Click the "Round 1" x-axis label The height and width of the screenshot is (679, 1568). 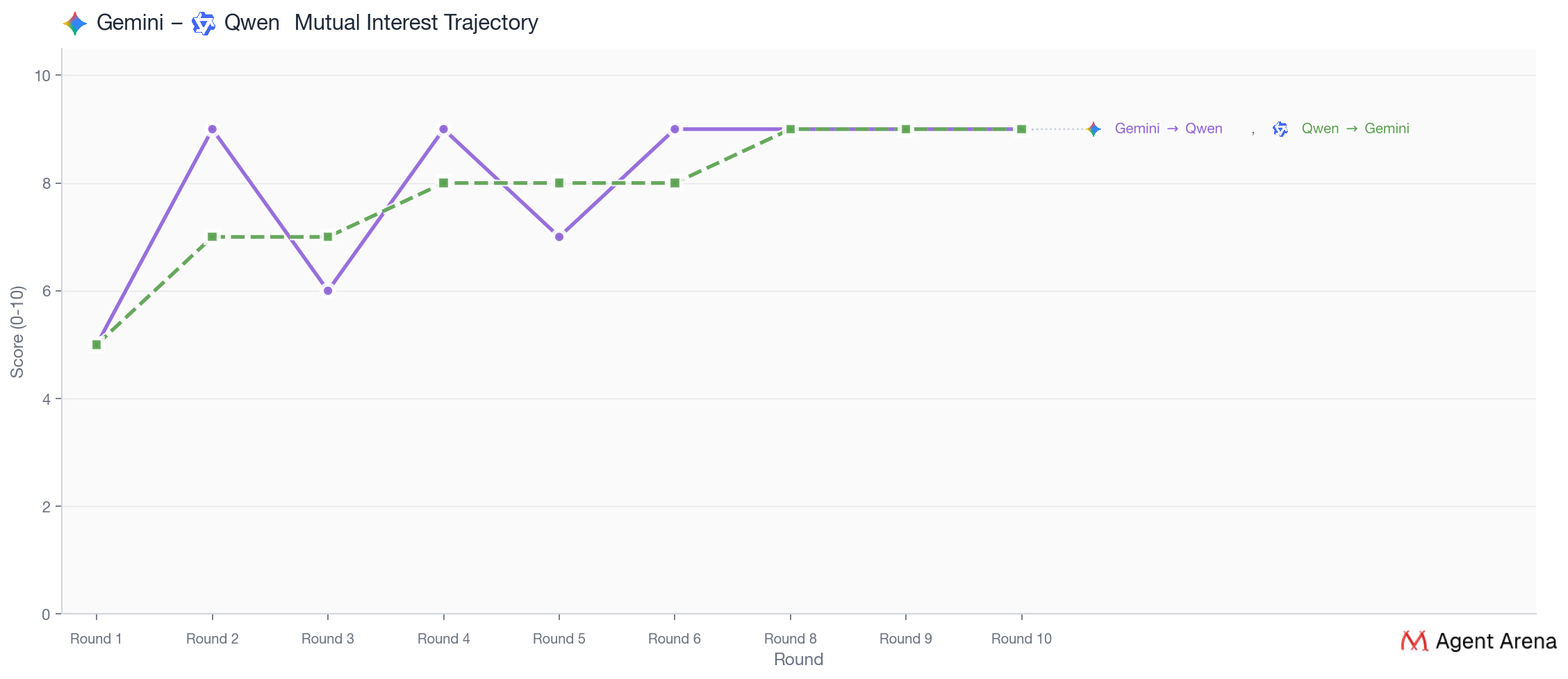tap(96, 639)
